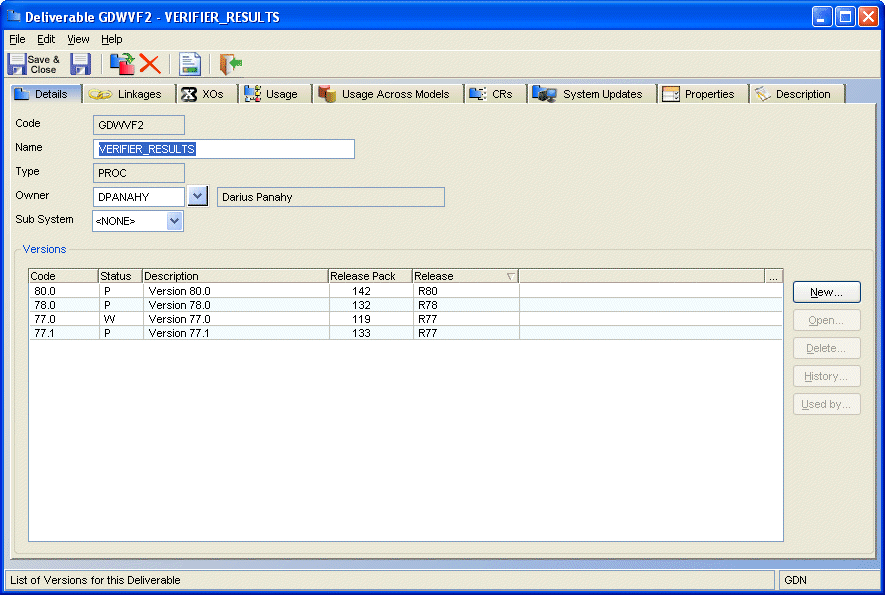Click the Save & Close toolbar button
Viewport: 885px width, 595px height.
point(33,64)
